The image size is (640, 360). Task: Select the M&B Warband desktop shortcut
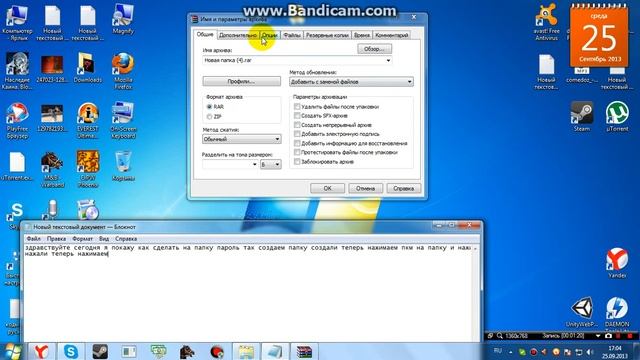coord(52,169)
